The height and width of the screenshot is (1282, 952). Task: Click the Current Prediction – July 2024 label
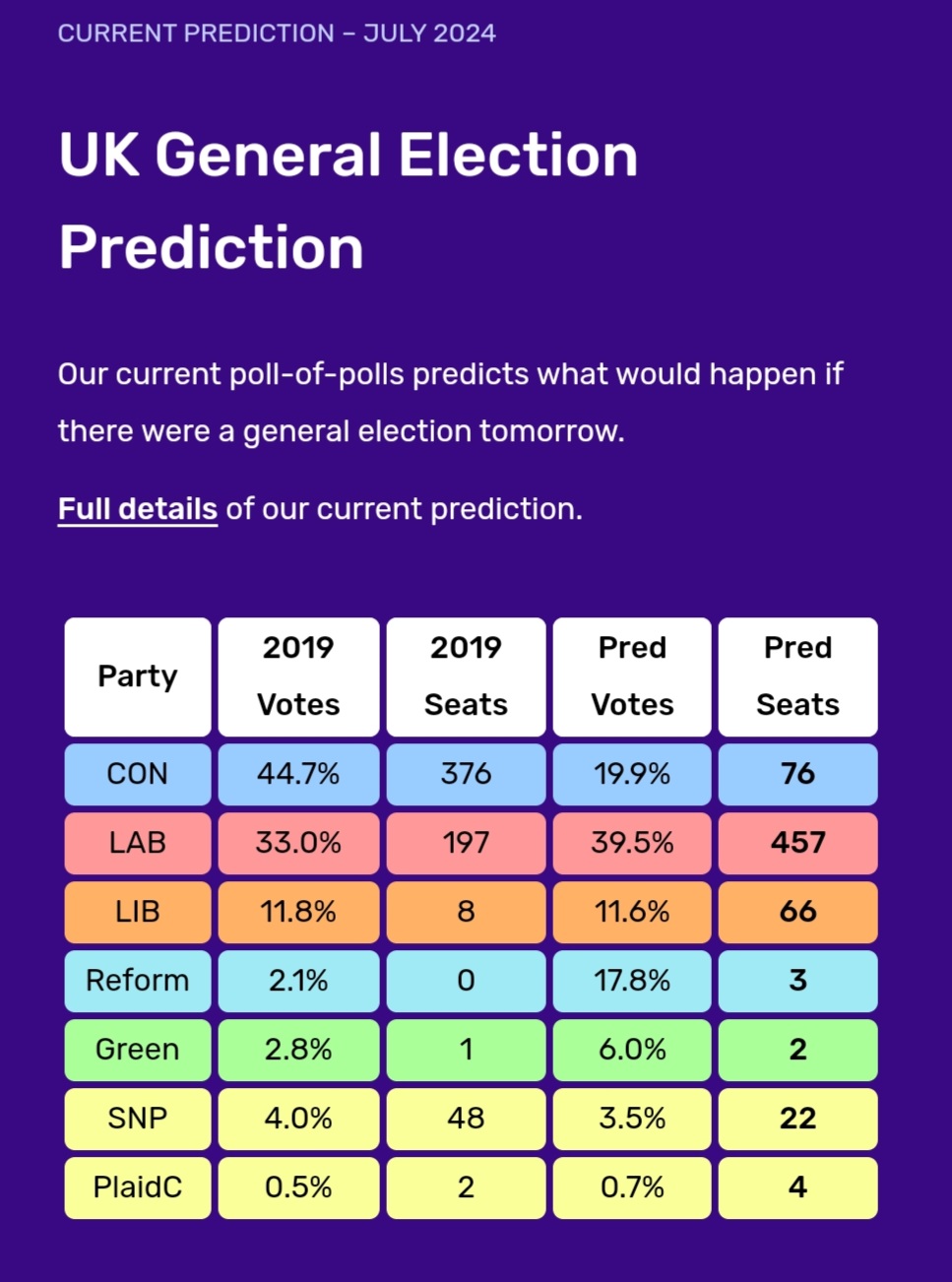pos(277,33)
